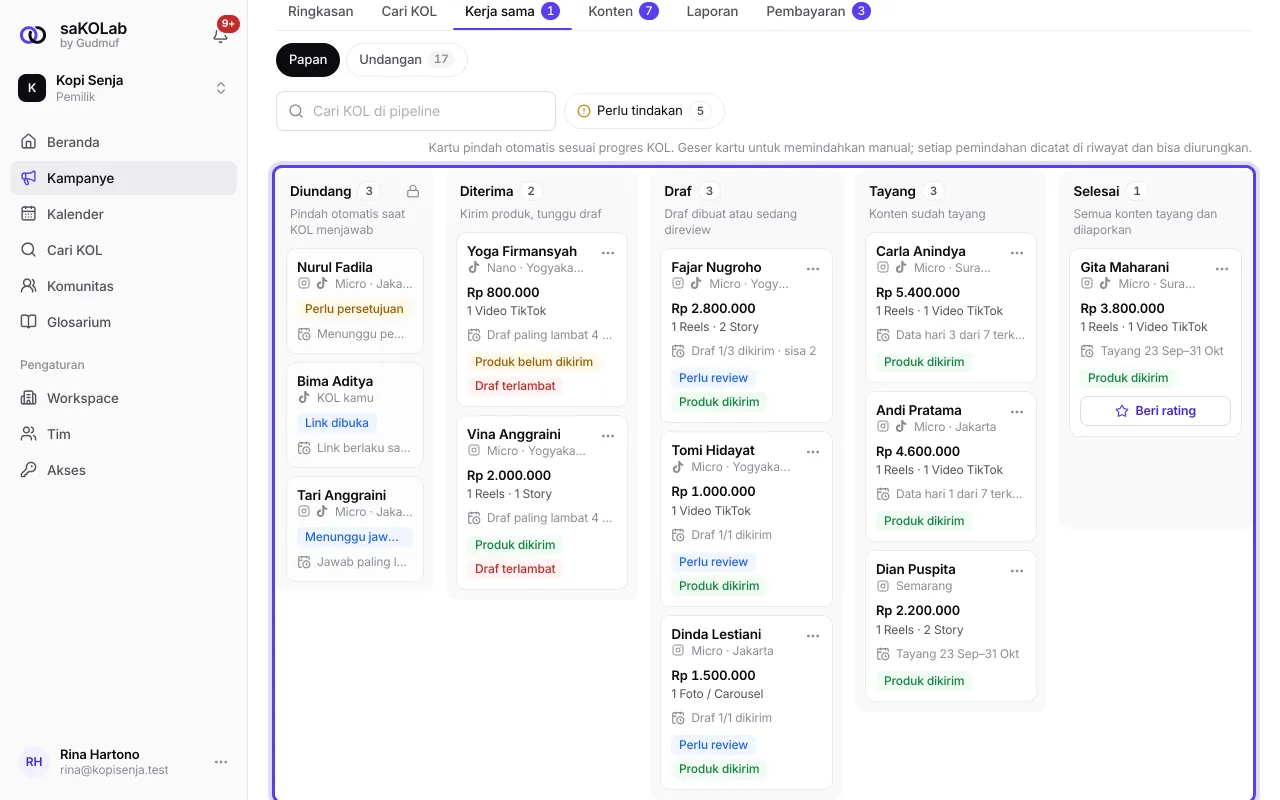
Task: Select the Papan view toggle
Action: (x=308, y=60)
